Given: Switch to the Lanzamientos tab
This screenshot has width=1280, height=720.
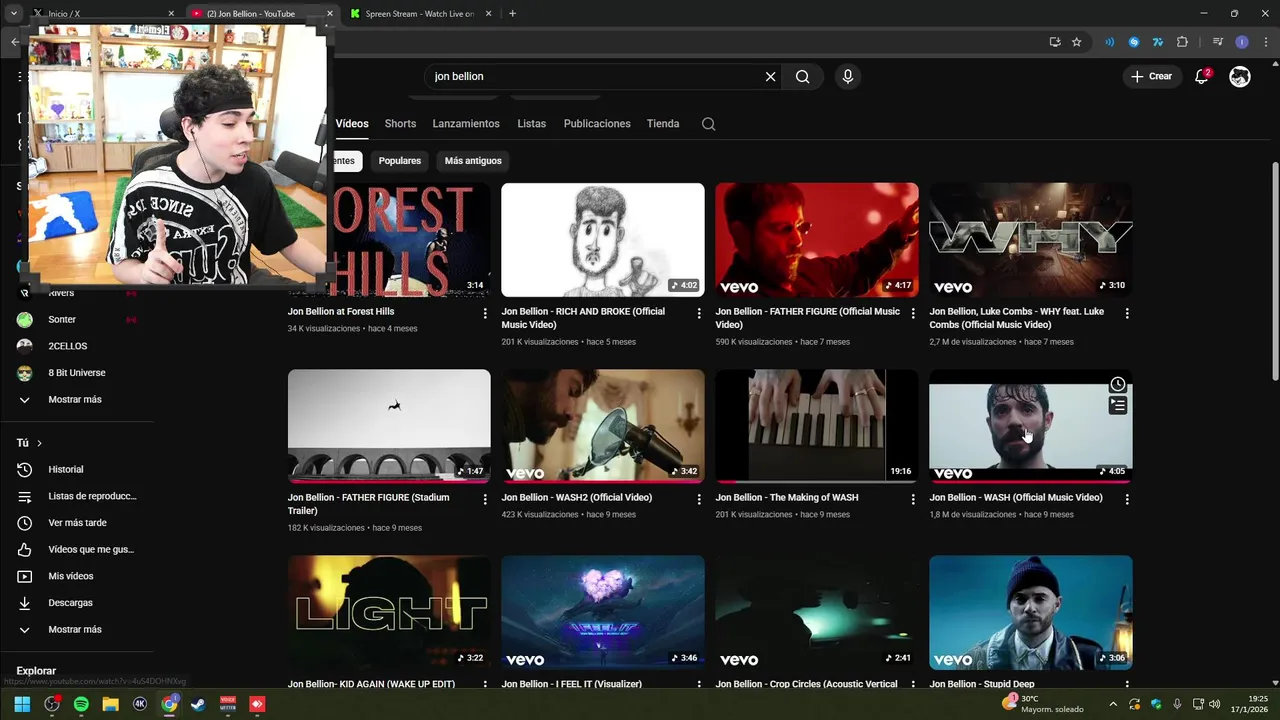Looking at the screenshot, I should pos(466,124).
